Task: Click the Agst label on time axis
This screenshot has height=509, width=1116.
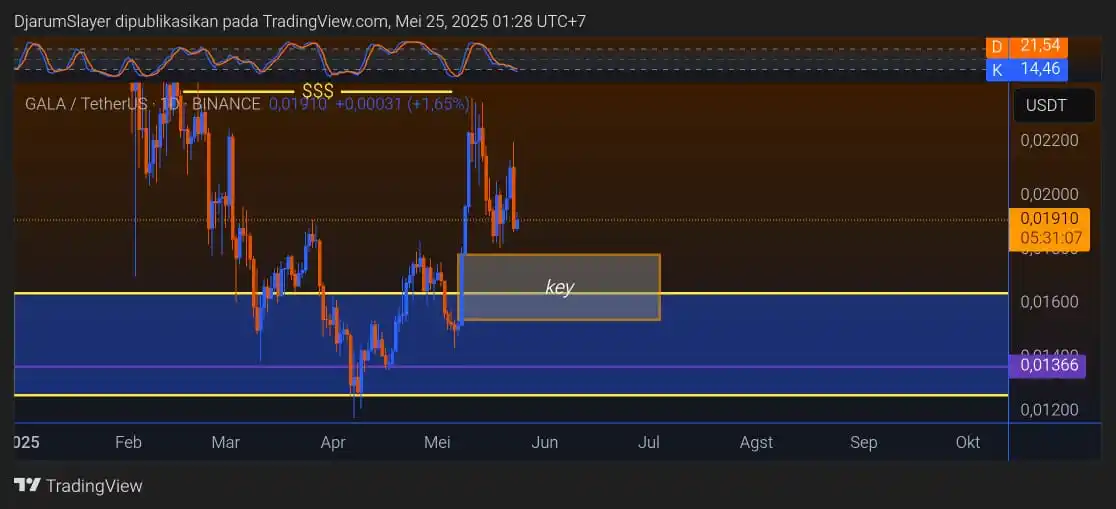Action: coord(756,442)
